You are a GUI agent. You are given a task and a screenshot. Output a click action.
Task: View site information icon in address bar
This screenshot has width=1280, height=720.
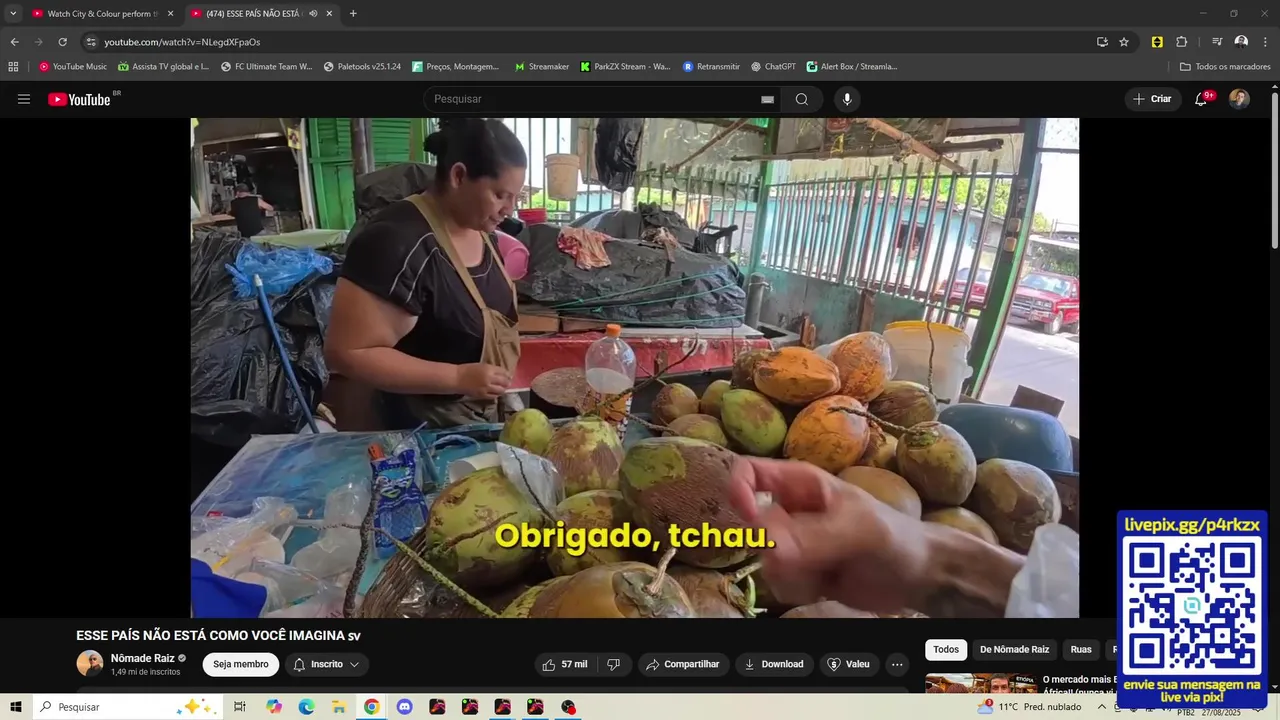(x=91, y=42)
